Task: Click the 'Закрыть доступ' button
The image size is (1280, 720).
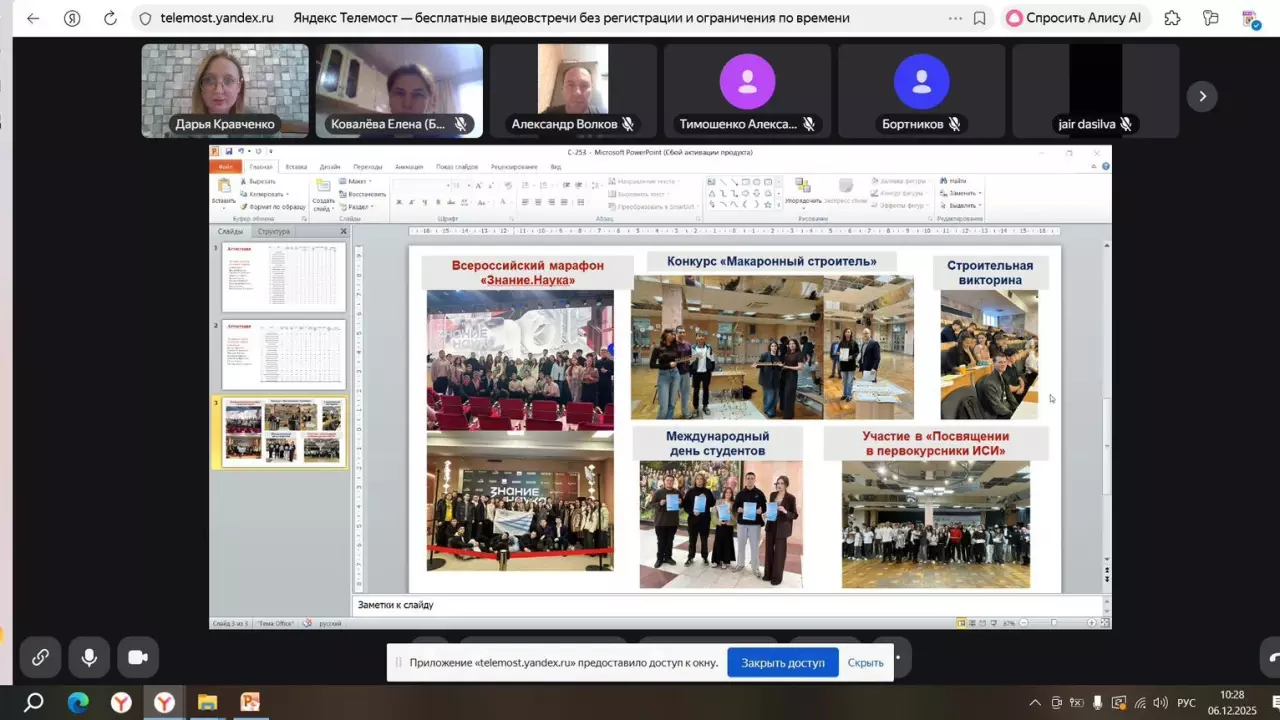Action: click(782, 662)
